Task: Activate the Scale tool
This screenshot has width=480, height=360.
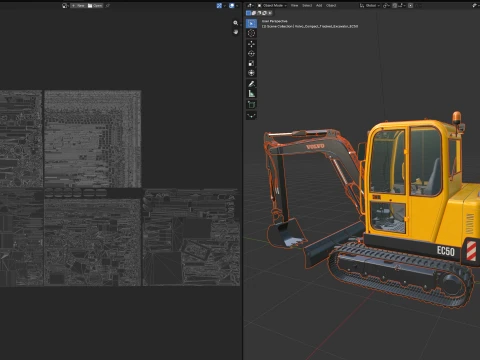Action: click(x=251, y=63)
